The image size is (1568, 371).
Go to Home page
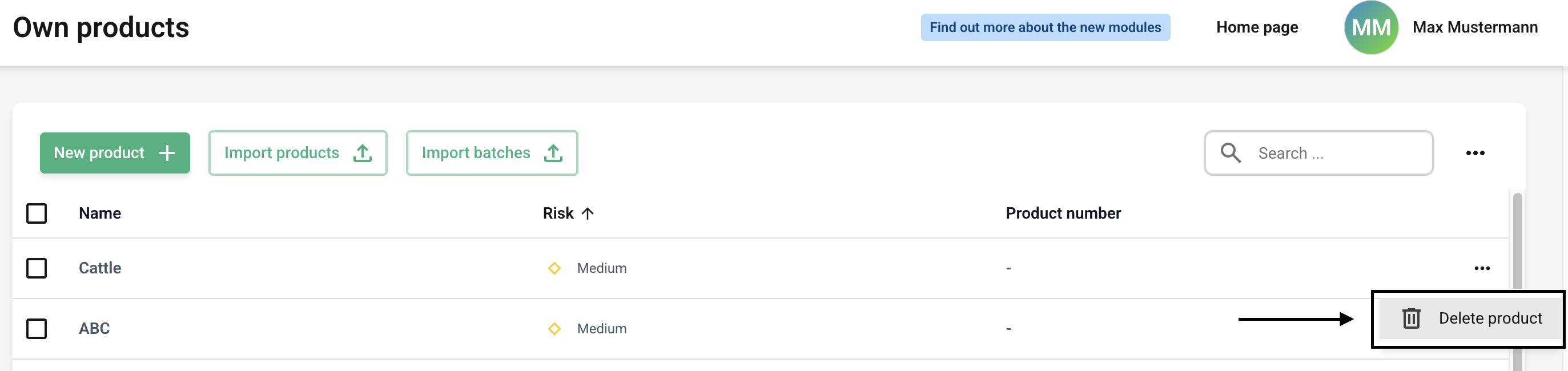click(1257, 27)
